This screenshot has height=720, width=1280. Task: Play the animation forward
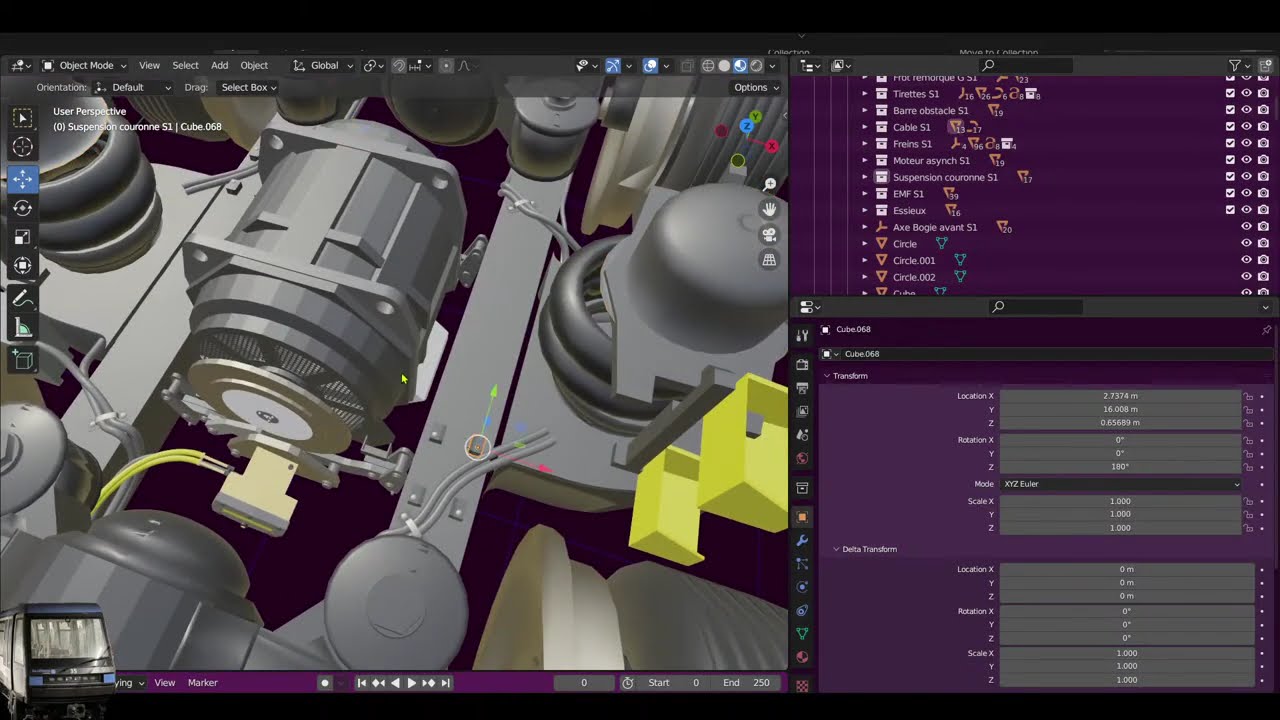pyautogui.click(x=411, y=683)
